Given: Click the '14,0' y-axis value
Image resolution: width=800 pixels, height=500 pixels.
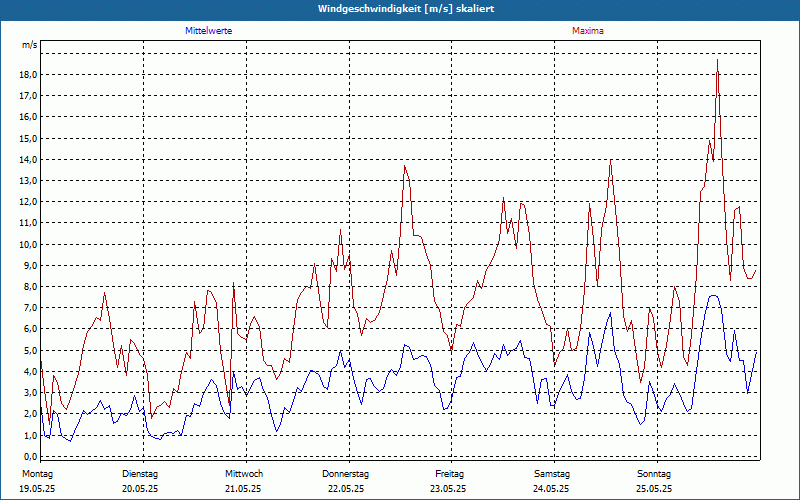Looking at the screenshot, I should coord(28,159).
